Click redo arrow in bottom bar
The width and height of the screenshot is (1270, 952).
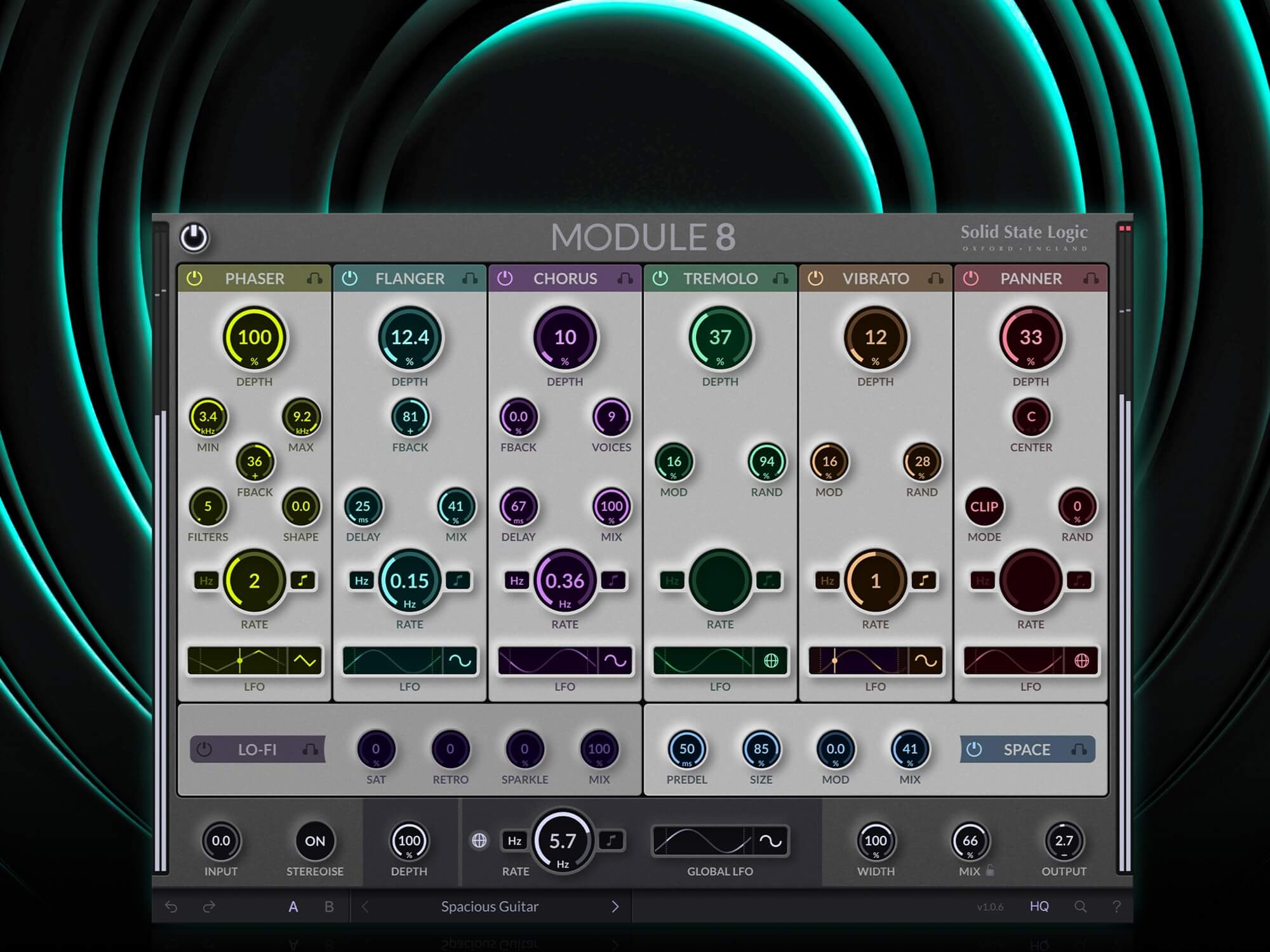point(209,907)
